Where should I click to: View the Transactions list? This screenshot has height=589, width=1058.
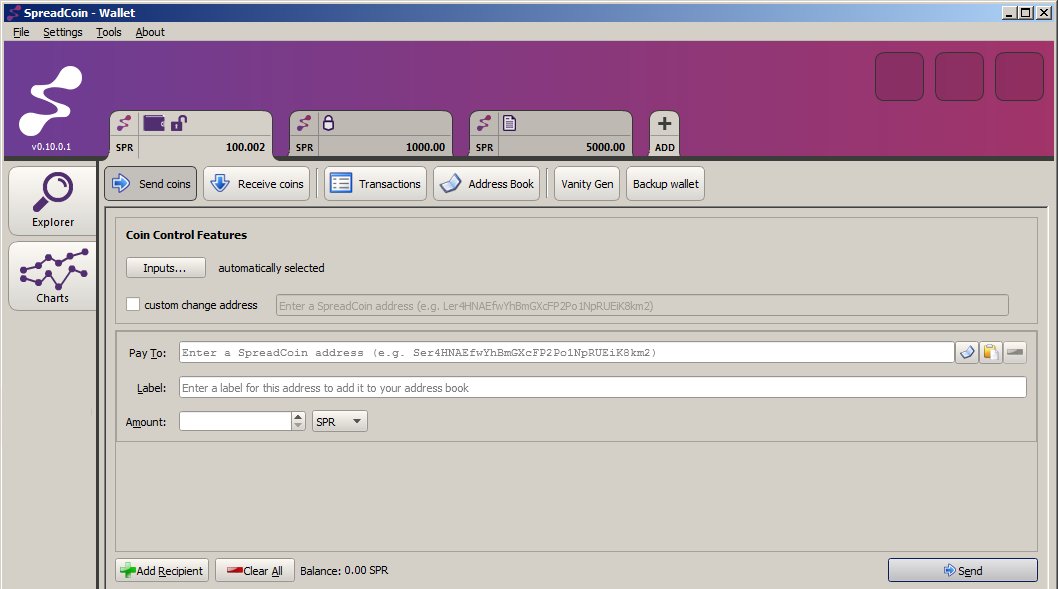point(375,183)
